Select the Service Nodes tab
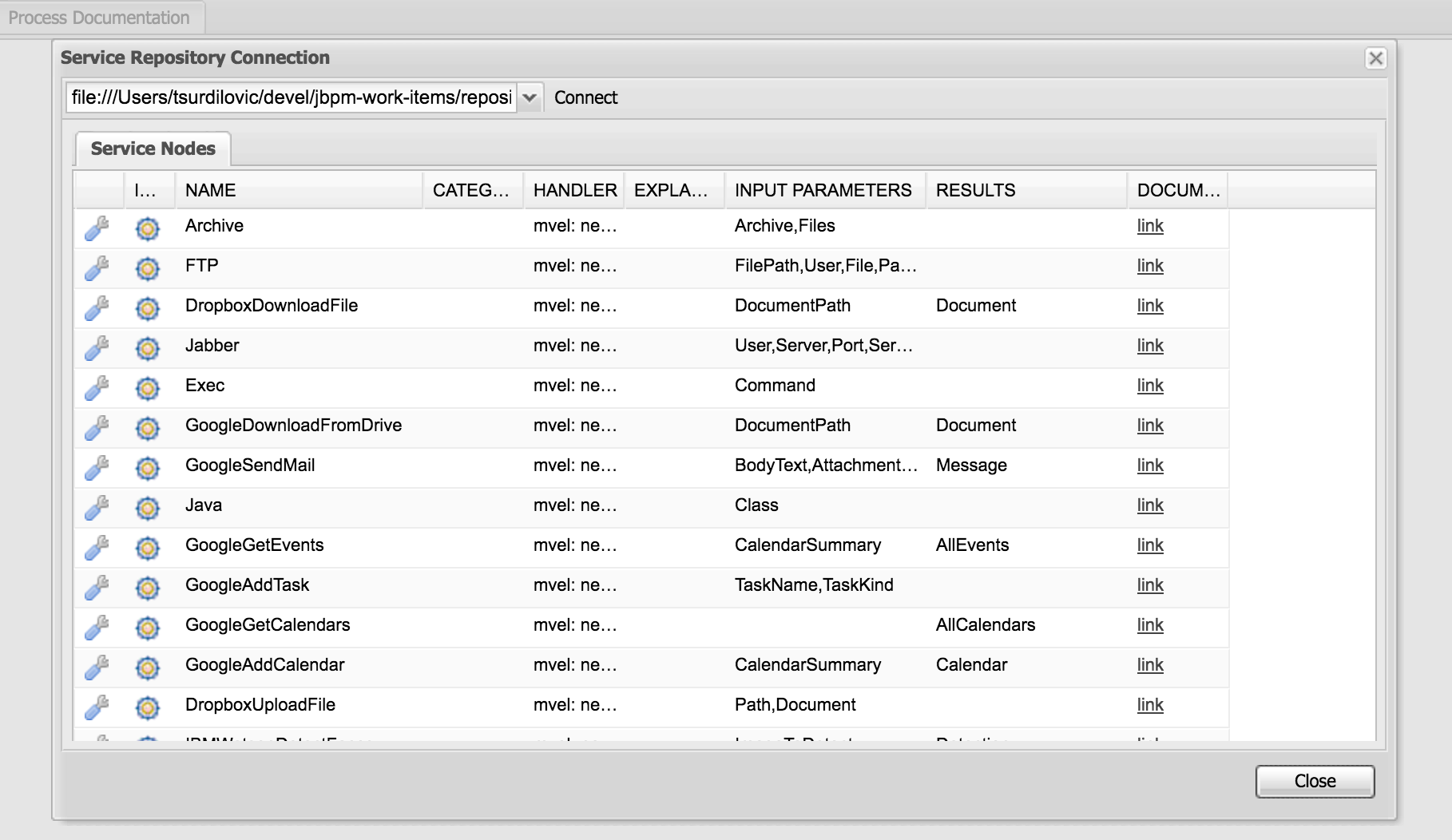The image size is (1452, 840). (x=153, y=149)
